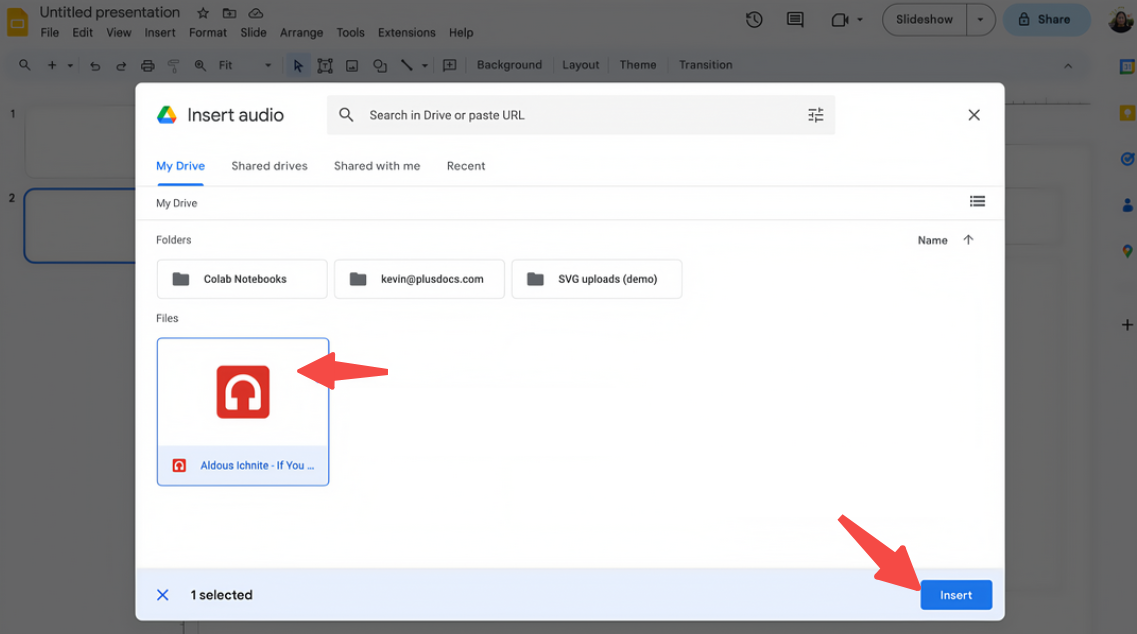1137x634 pixels.
Task: Open Google Keep in the side panel
Action: click(x=1127, y=114)
